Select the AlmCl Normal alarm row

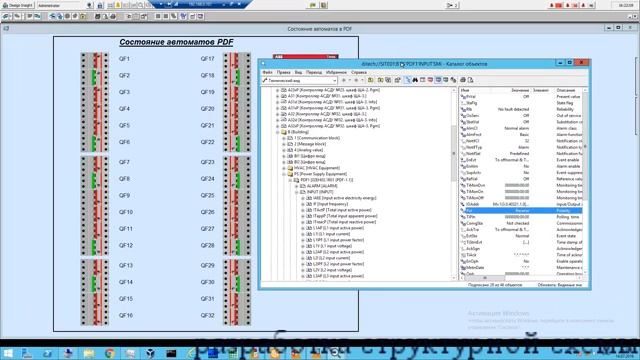click(521, 128)
